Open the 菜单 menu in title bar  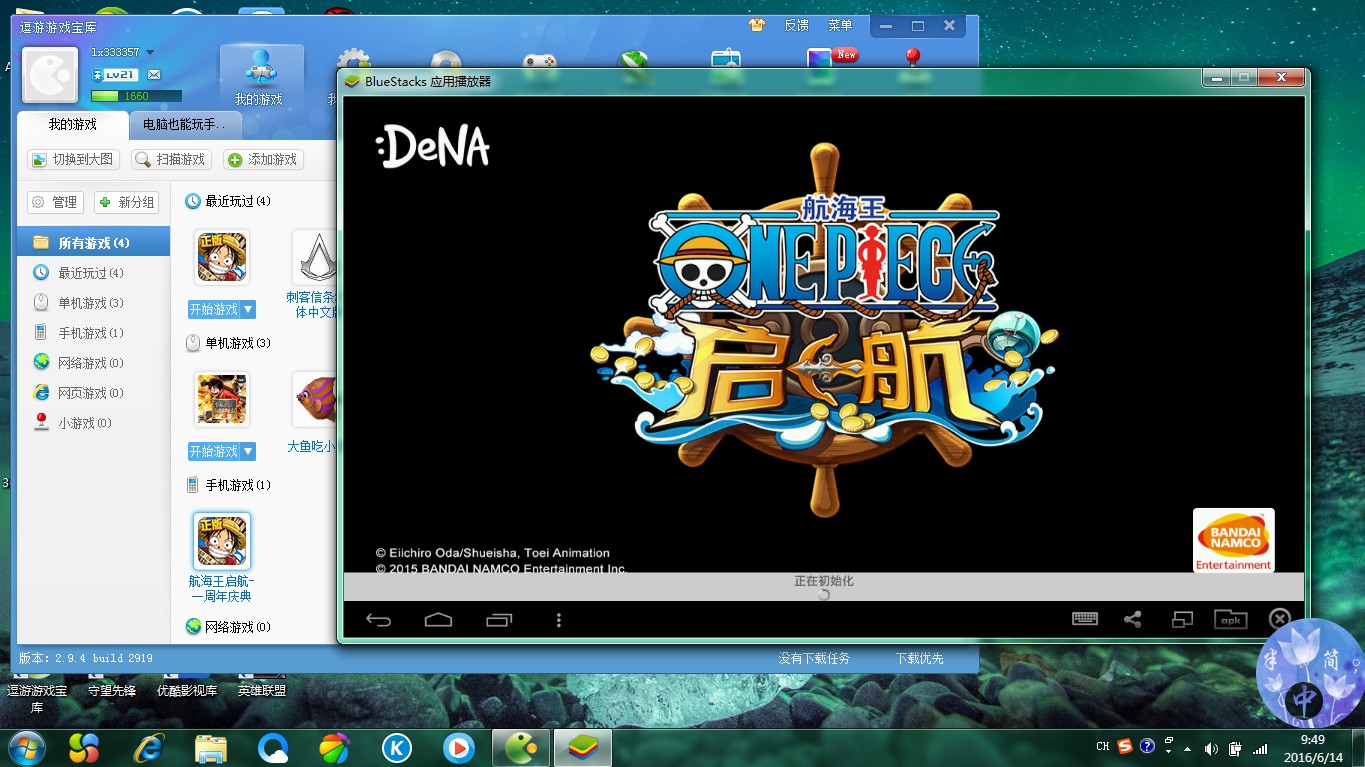tap(840, 25)
